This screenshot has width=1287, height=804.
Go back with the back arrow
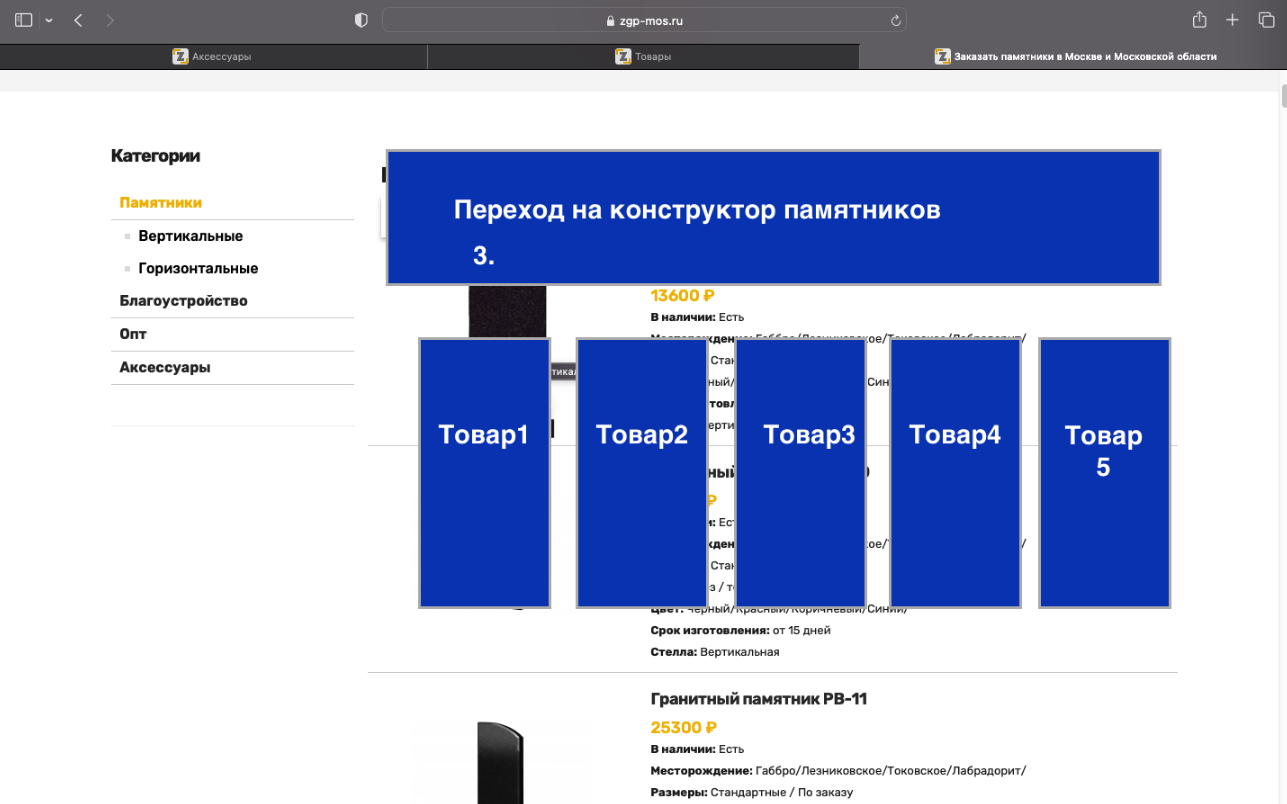[x=79, y=20]
